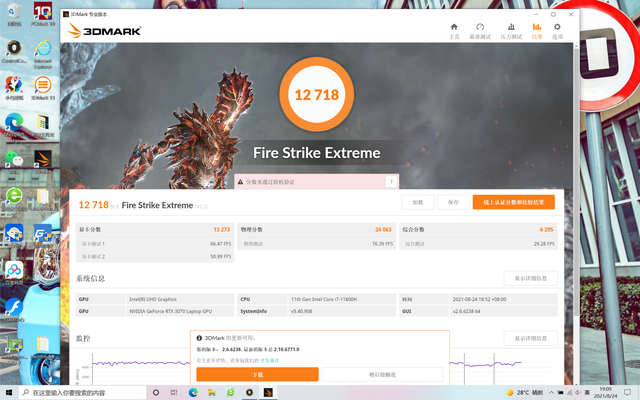Open the Stress Tests tab
The width and height of the screenshot is (640, 400).
click(511, 31)
